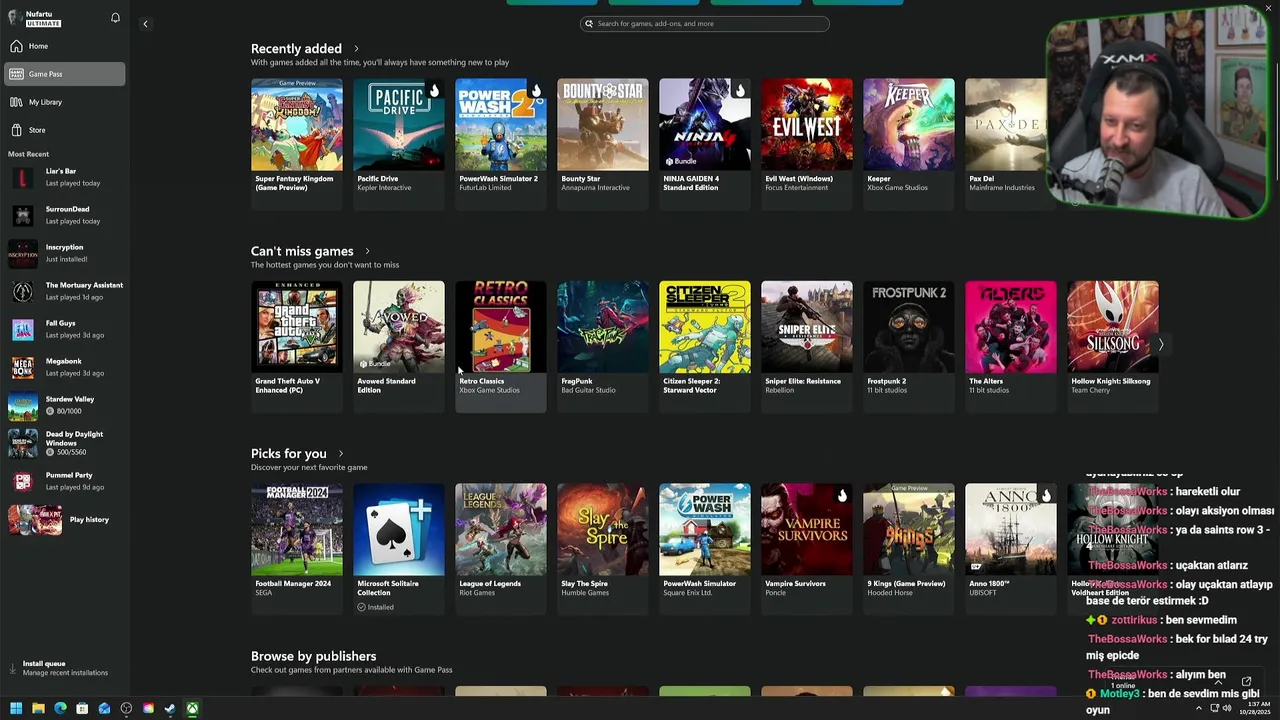Open The Mortuary Assistant recent entry
1280x720 pixels.
coord(65,291)
